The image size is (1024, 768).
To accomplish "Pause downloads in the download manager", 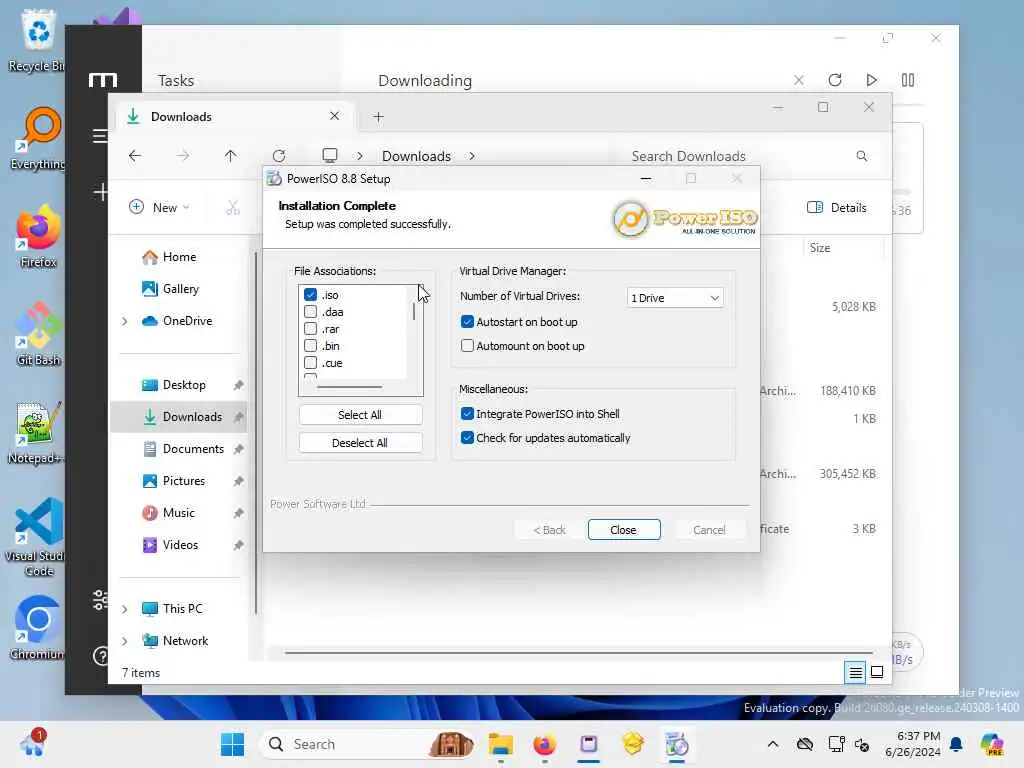I will coord(908,80).
